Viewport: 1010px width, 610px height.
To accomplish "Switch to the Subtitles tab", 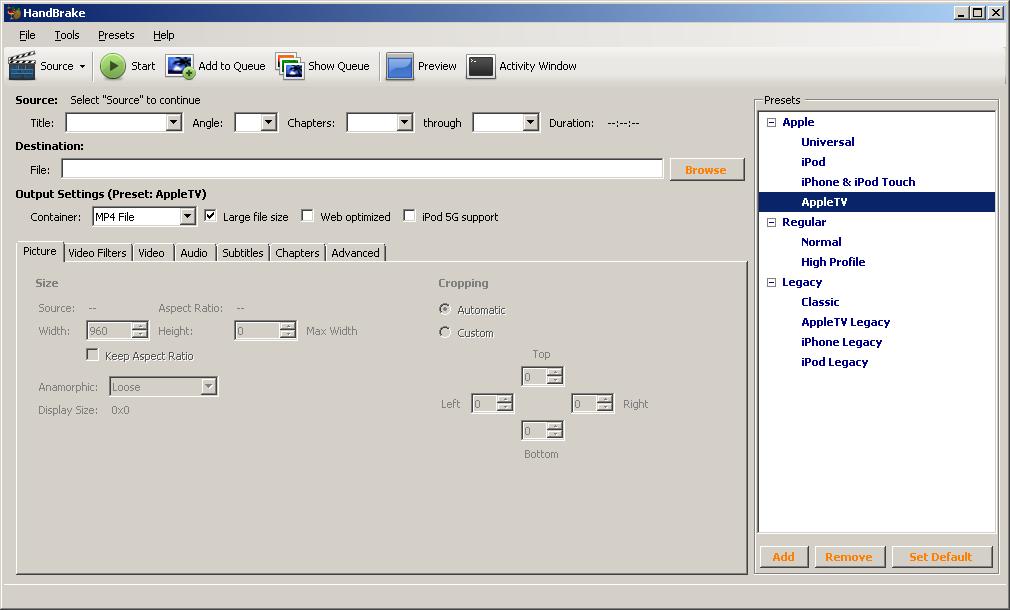I will pos(243,253).
